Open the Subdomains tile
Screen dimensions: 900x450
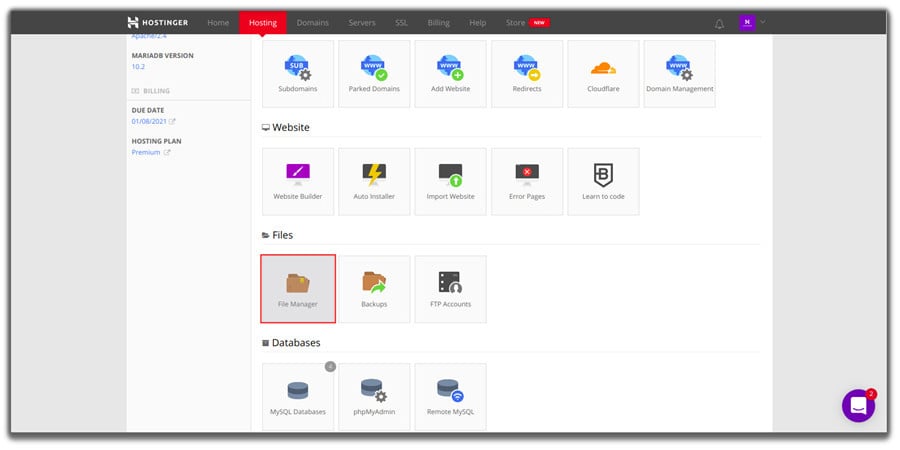(297, 73)
